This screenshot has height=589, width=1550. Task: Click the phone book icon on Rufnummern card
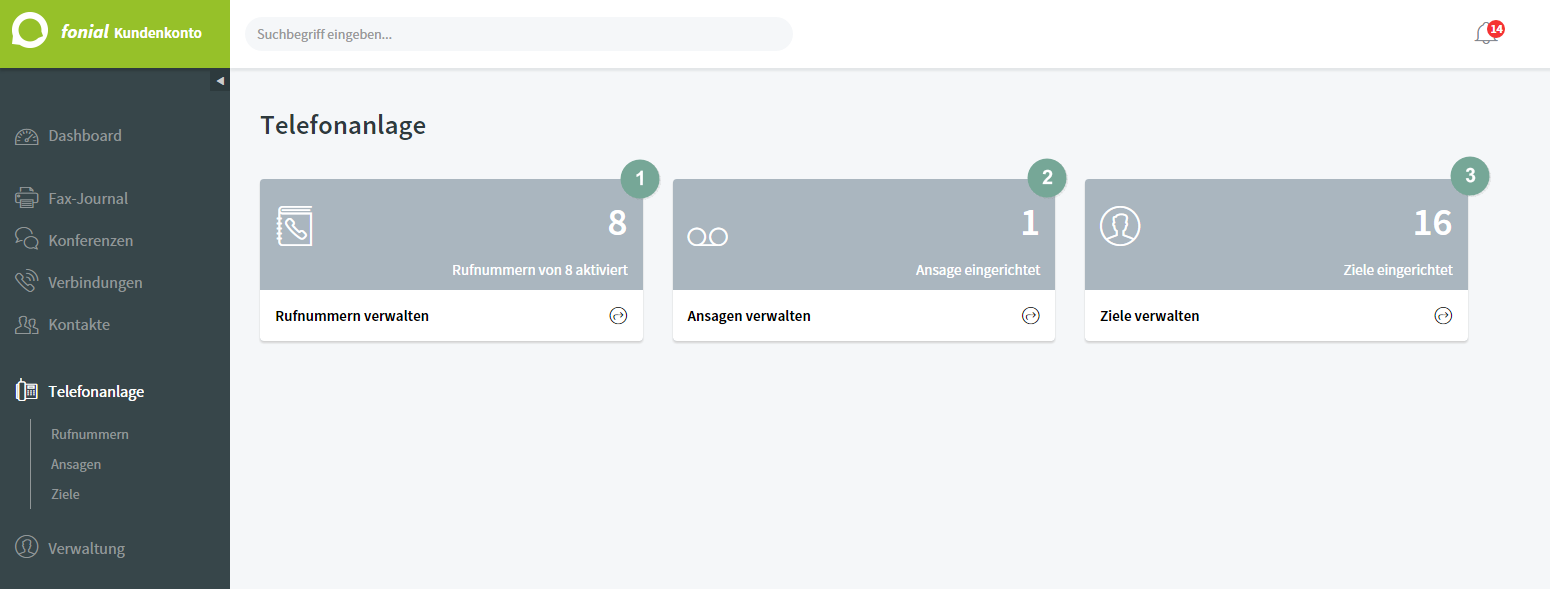point(294,226)
